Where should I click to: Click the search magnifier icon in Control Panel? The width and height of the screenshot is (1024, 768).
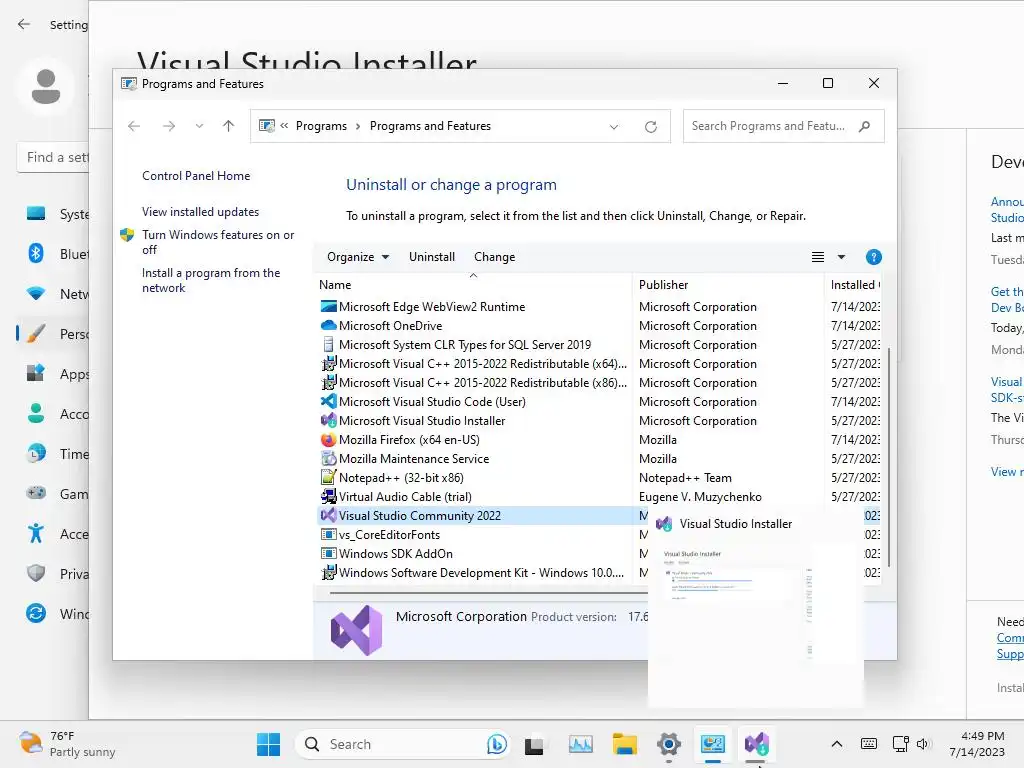point(865,126)
